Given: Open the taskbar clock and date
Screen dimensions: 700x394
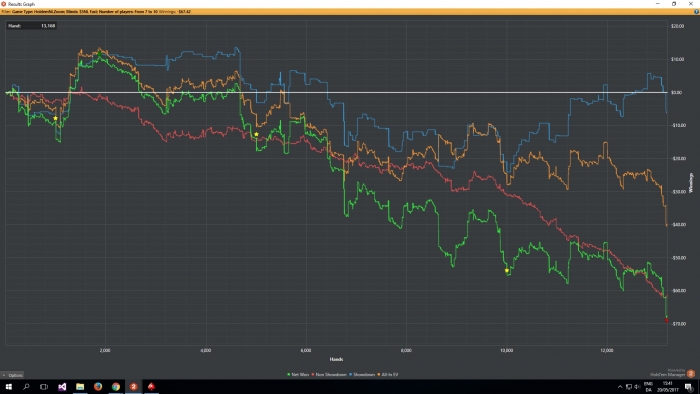Looking at the screenshot, I should click(667, 387).
